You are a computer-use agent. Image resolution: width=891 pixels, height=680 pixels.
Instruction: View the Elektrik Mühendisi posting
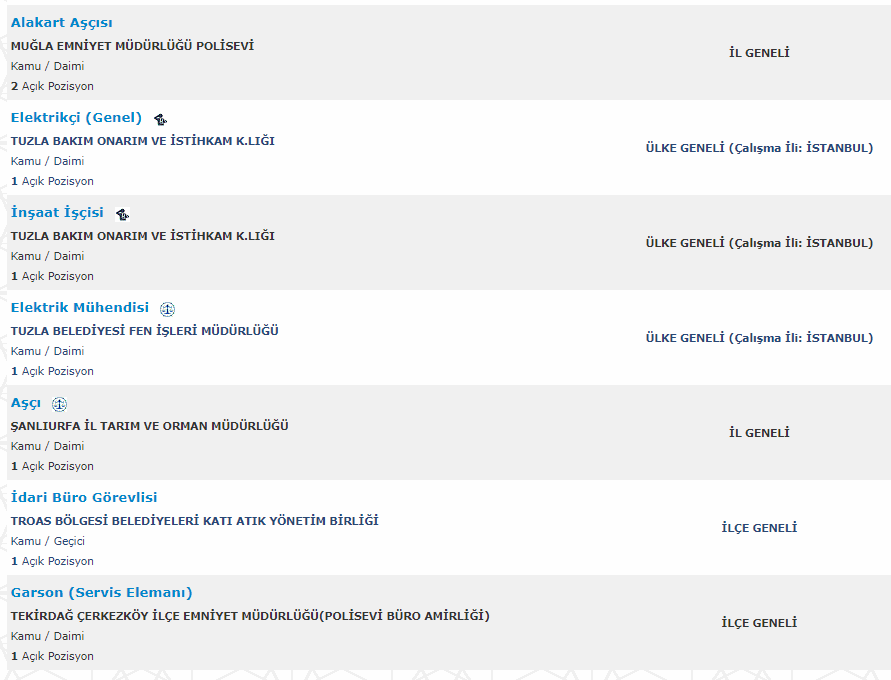point(79,307)
